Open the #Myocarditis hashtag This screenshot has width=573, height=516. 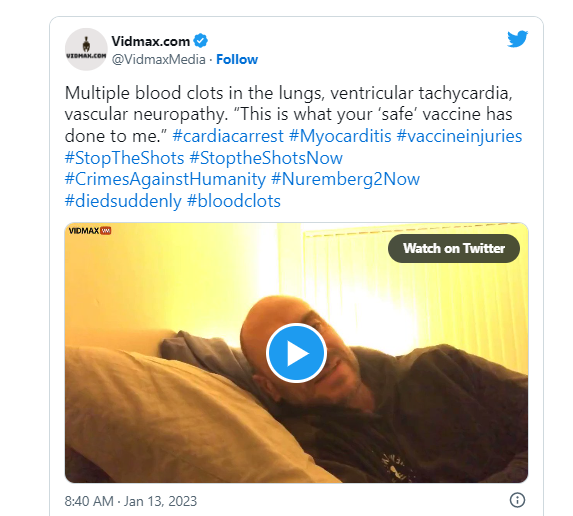[x=340, y=136]
